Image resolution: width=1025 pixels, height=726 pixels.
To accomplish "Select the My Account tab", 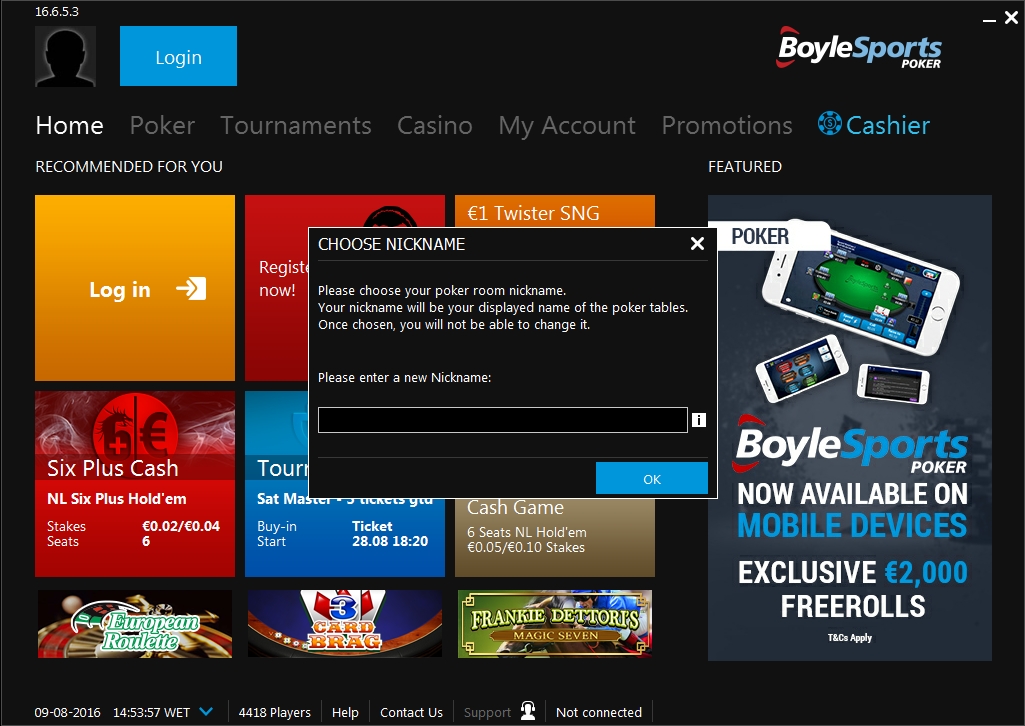I will click(x=567, y=126).
